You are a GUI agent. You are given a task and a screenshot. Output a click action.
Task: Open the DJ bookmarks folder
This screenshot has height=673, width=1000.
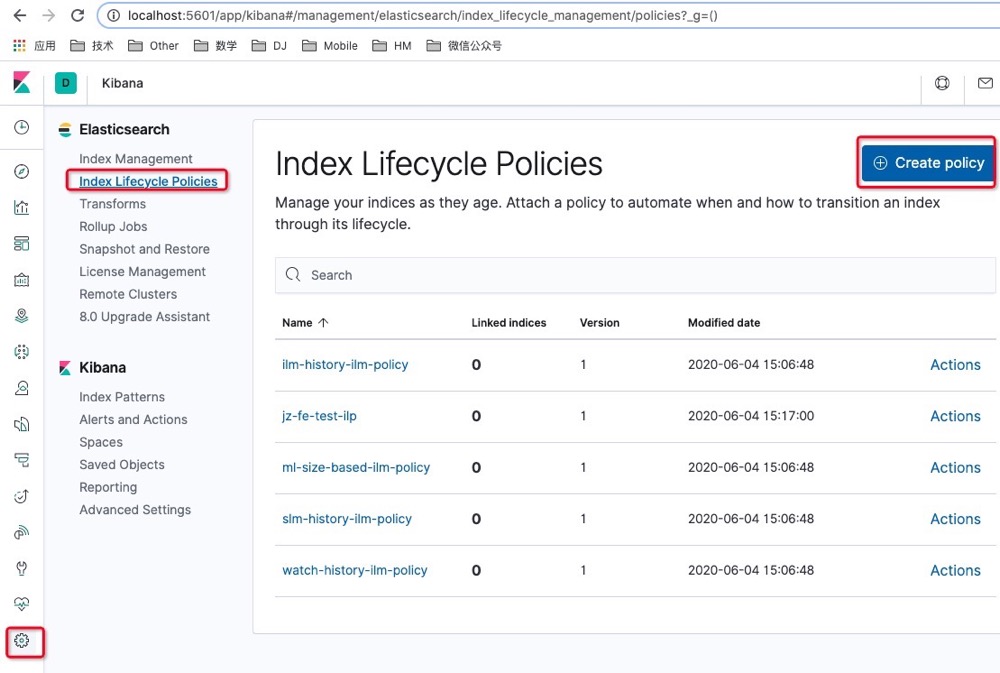[269, 45]
